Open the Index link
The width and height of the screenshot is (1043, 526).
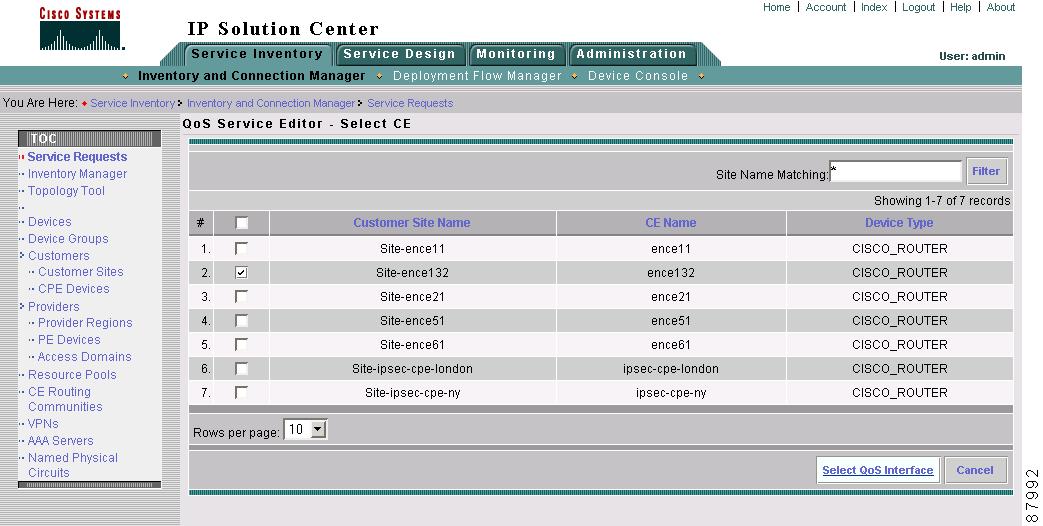coord(873,7)
